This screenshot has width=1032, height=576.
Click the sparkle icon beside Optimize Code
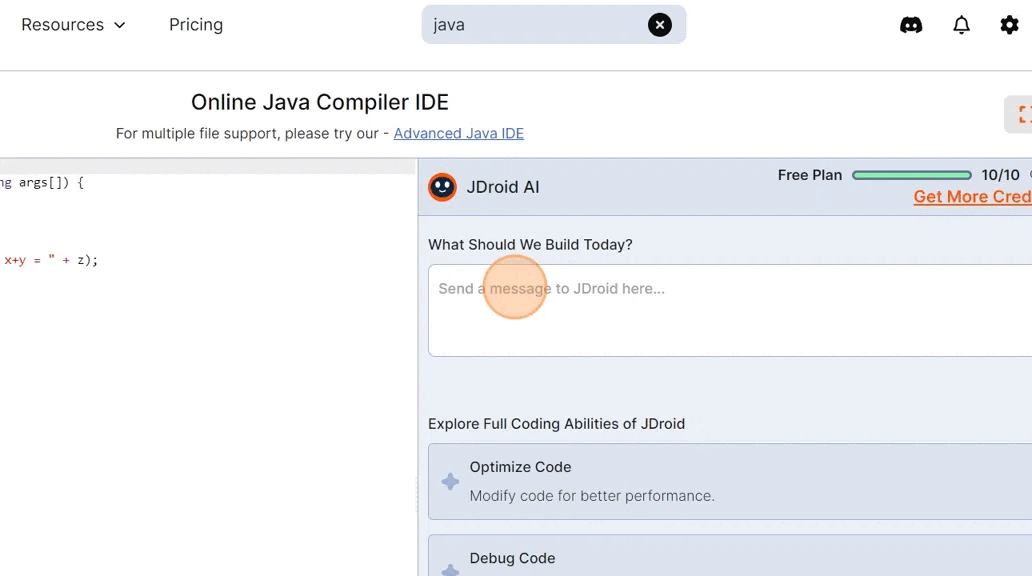click(x=450, y=481)
